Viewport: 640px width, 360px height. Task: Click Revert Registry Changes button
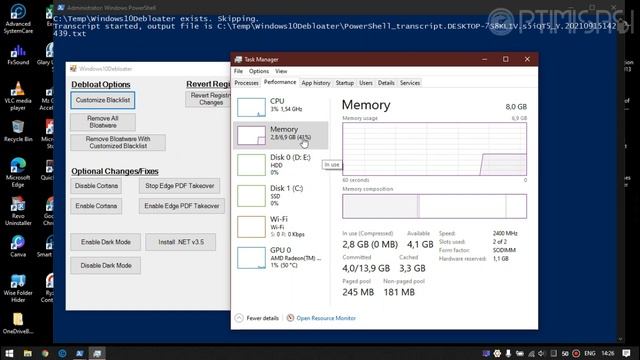click(209, 99)
